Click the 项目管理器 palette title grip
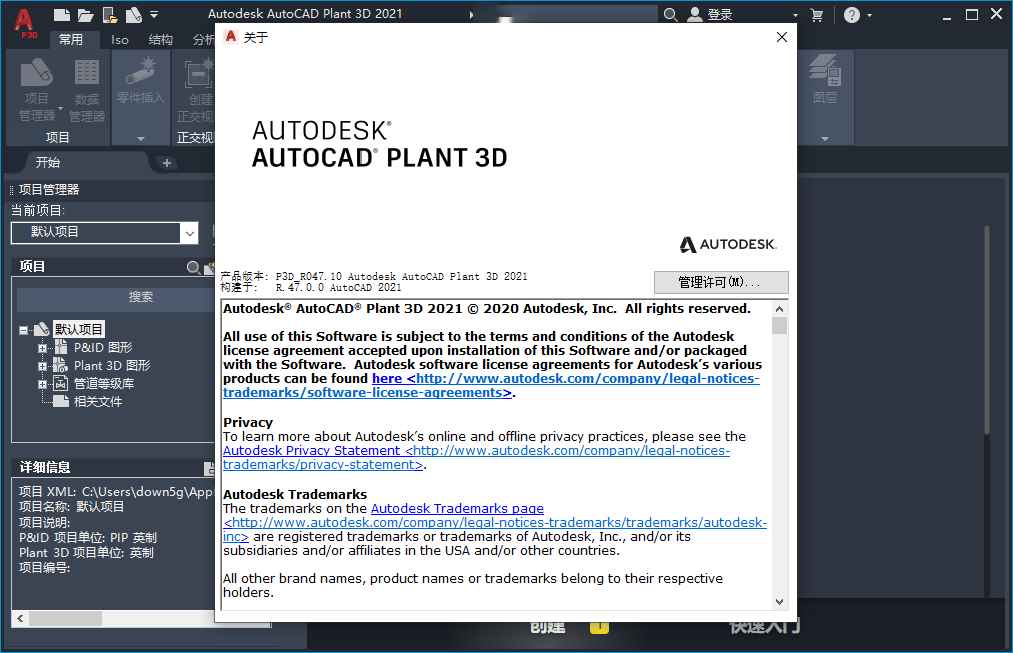 coord(11,190)
